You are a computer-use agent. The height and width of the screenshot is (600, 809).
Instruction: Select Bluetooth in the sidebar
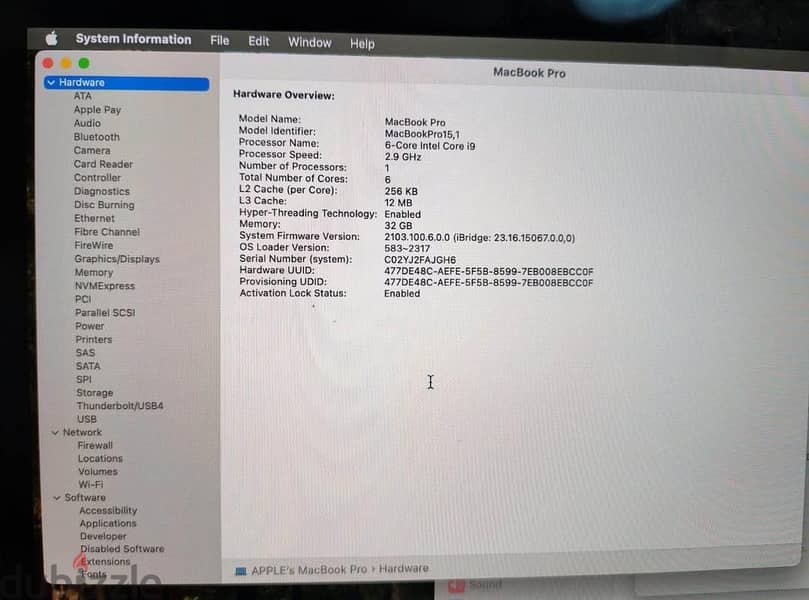pos(96,137)
